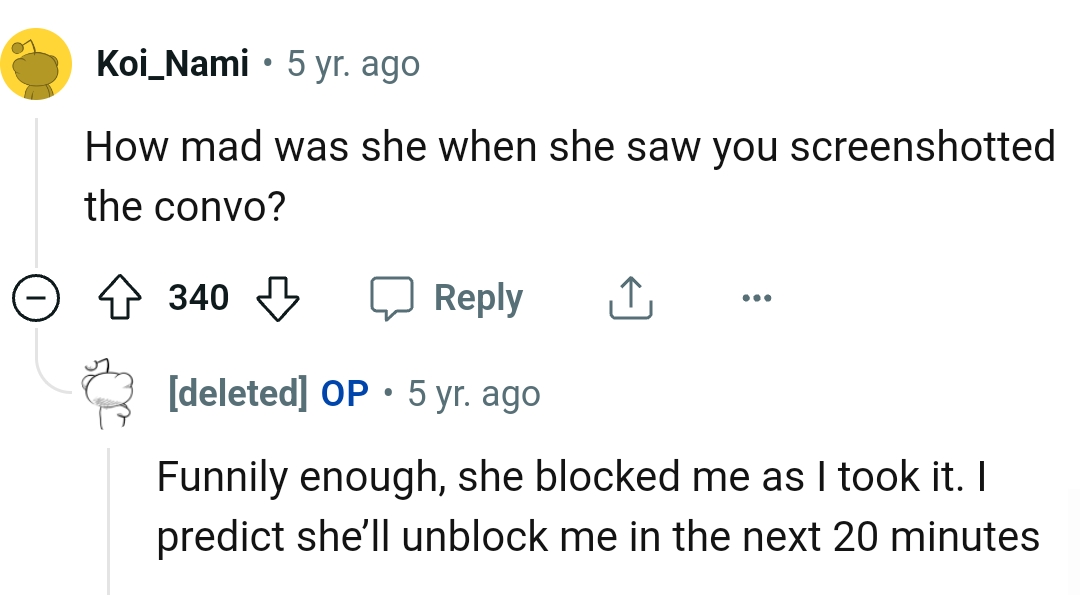Open Koi_Nami's profile
This screenshot has height=595, width=1080.
pyautogui.click(x=171, y=62)
